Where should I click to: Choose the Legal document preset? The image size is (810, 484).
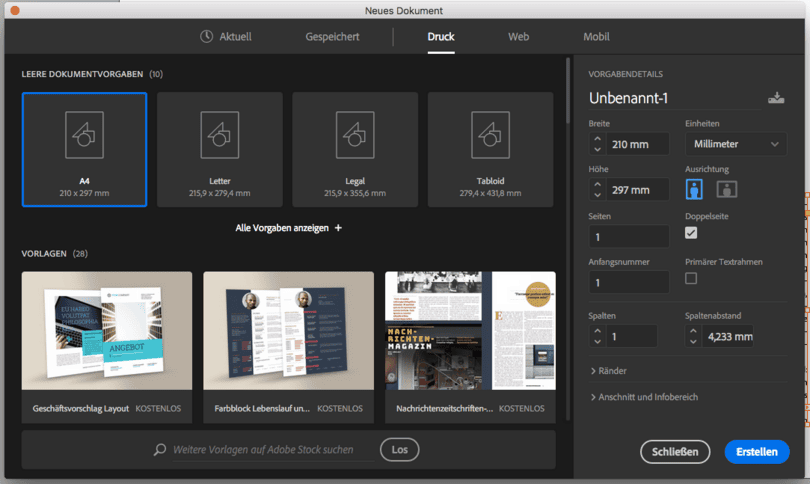[x=355, y=149]
